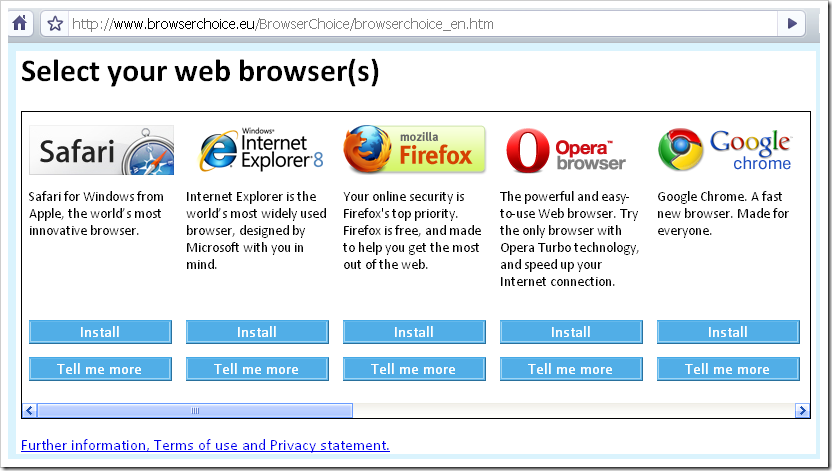Install the Firefox browser
The width and height of the screenshot is (832, 471).
414,332
